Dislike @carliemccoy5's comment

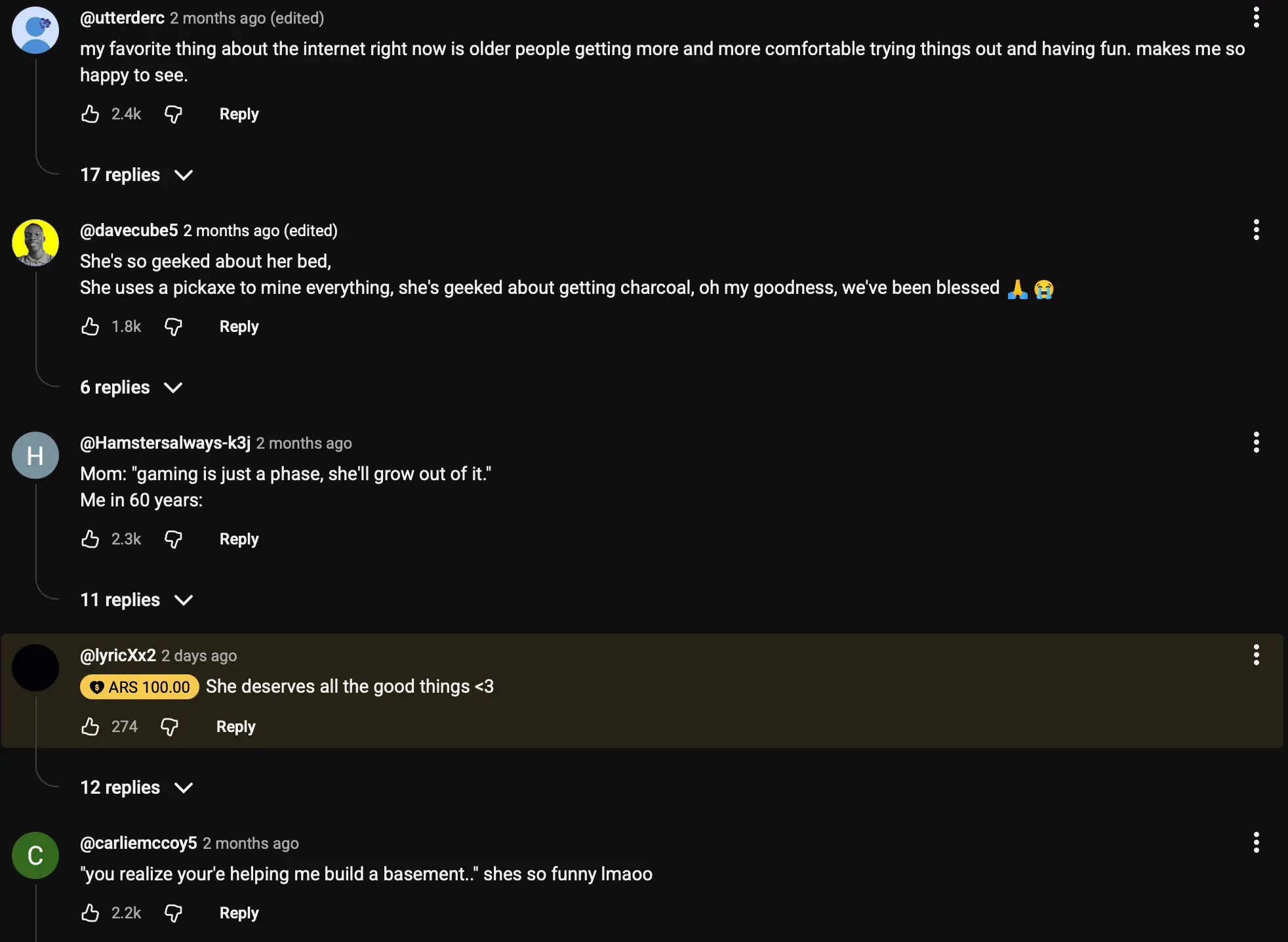coord(173,912)
